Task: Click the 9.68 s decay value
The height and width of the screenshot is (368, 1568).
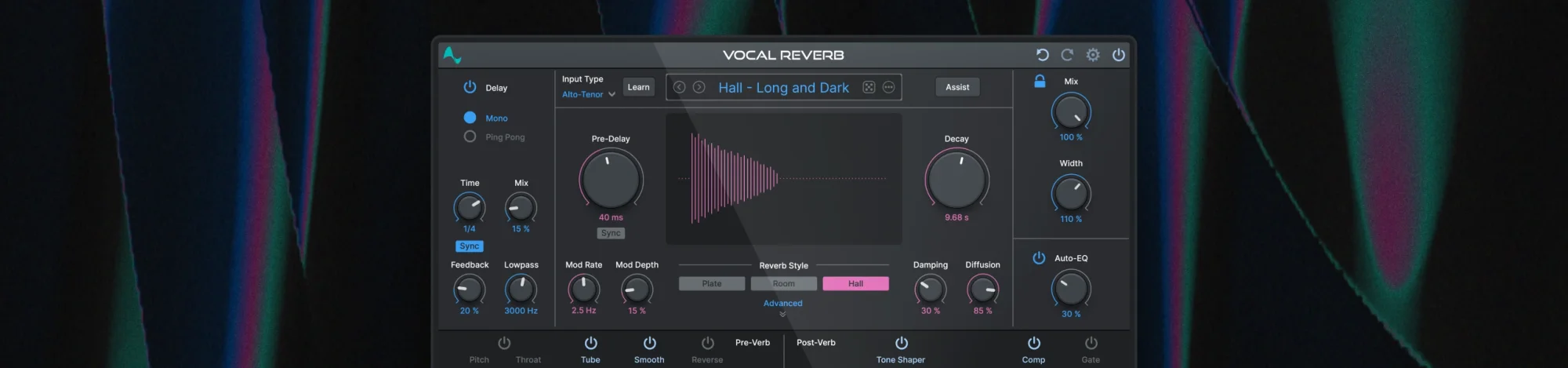Action: point(956,217)
